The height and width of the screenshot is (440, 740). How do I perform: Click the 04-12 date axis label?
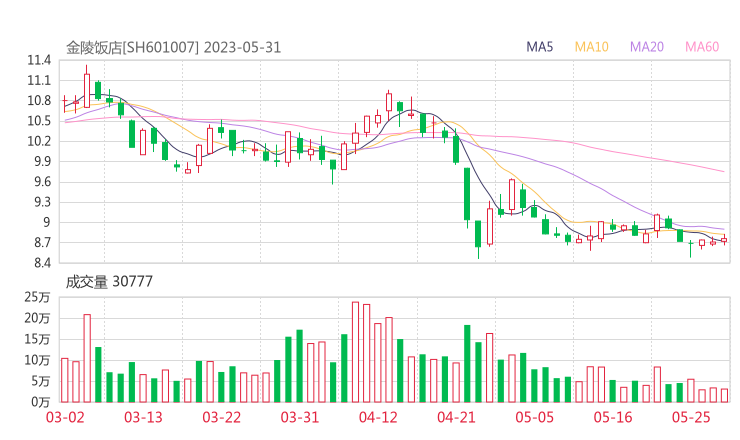tap(378, 417)
